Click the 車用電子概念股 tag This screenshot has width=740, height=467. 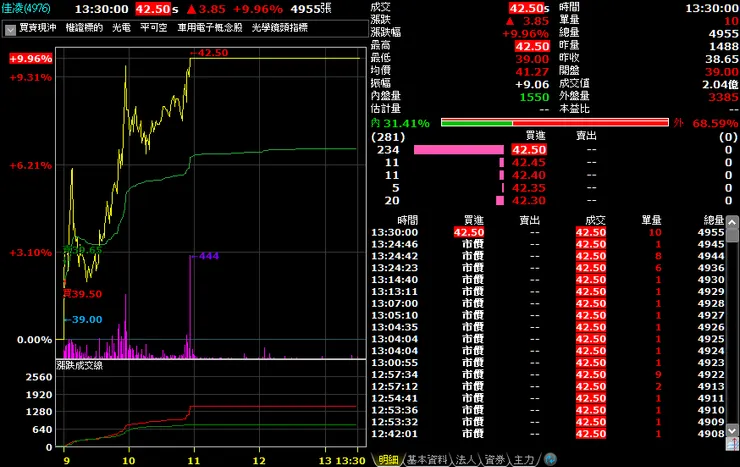[210, 28]
